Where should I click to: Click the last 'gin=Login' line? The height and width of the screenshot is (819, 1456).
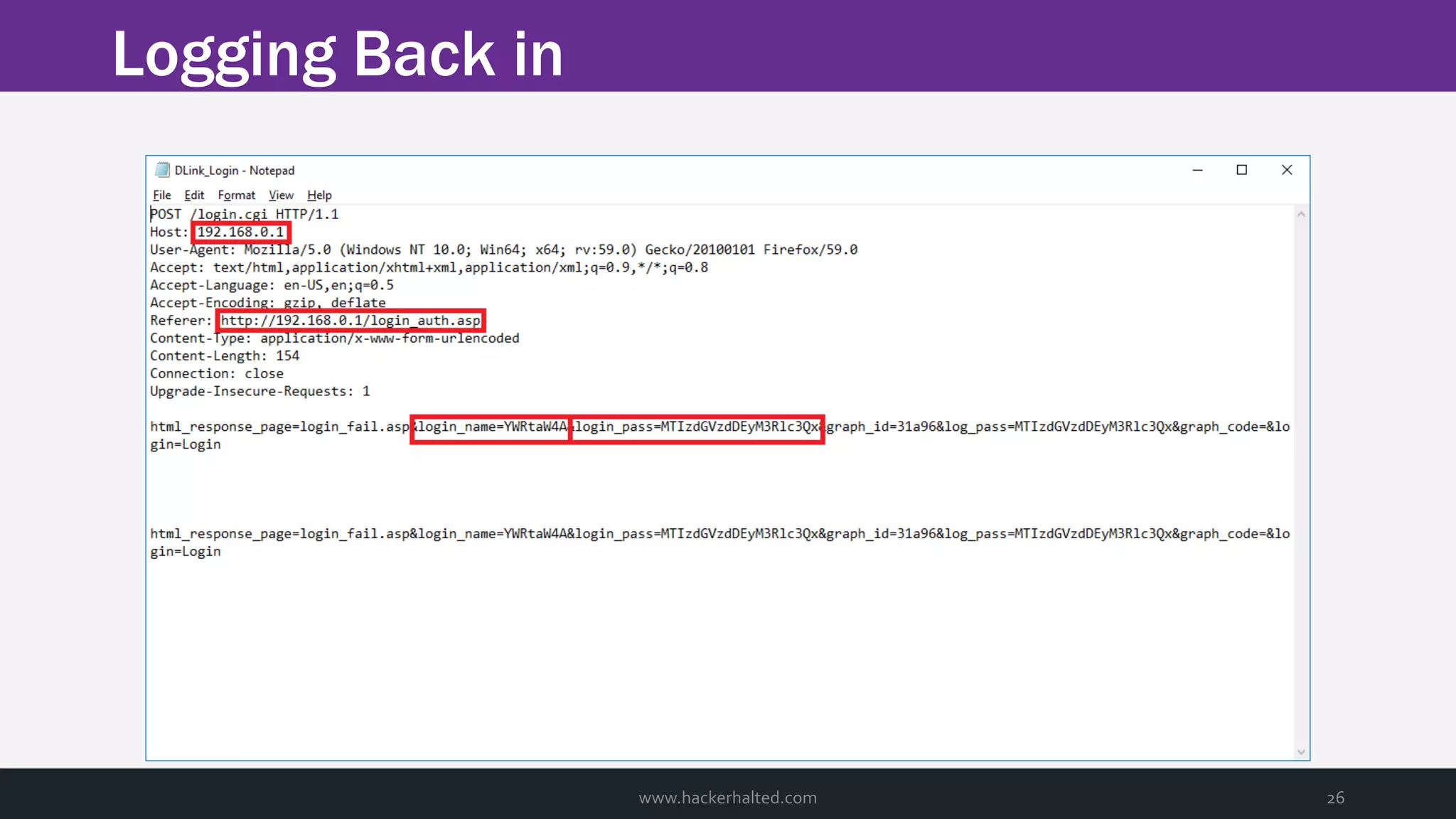click(186, 552)
